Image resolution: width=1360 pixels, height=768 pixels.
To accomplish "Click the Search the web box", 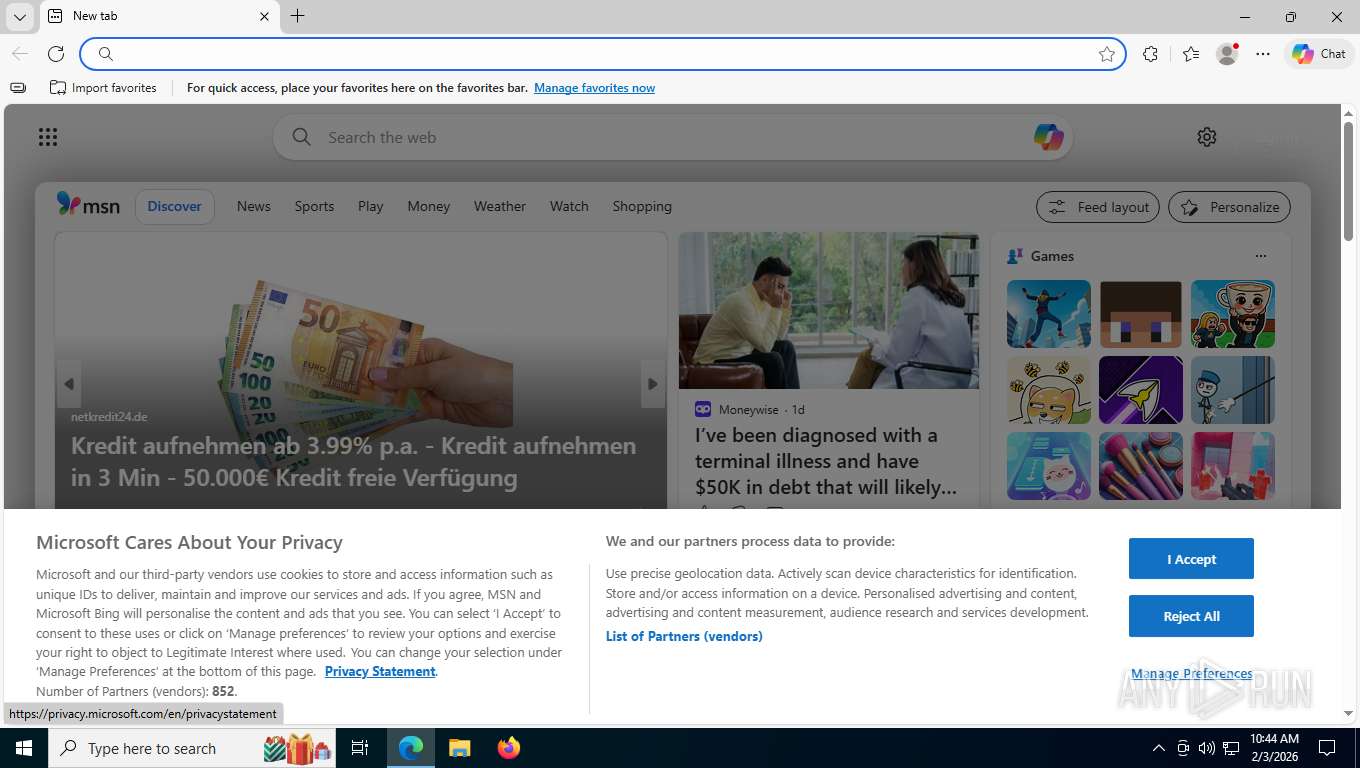I will tap(672, 137).
